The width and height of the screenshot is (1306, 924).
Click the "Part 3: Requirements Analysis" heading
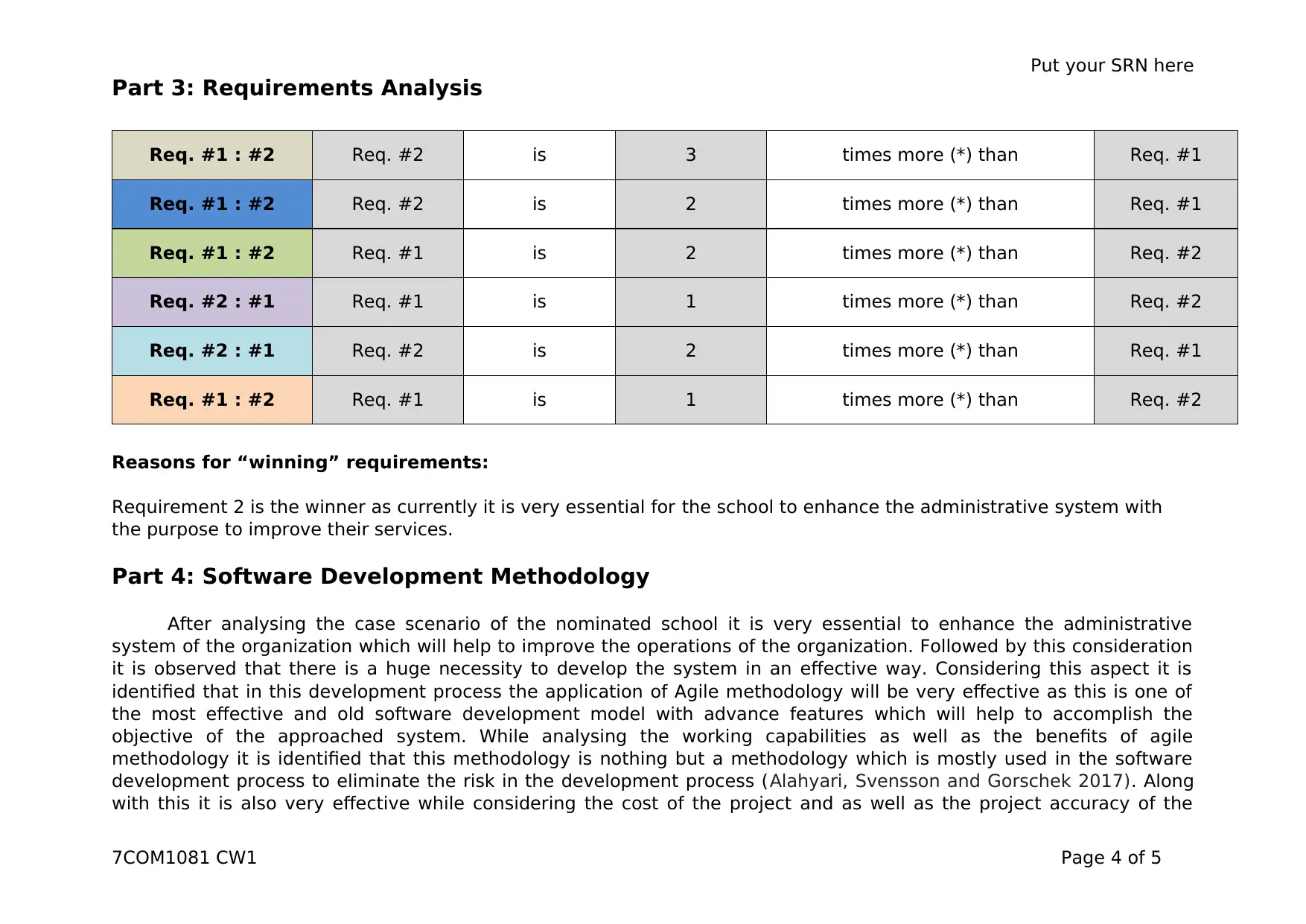(296, 88)
